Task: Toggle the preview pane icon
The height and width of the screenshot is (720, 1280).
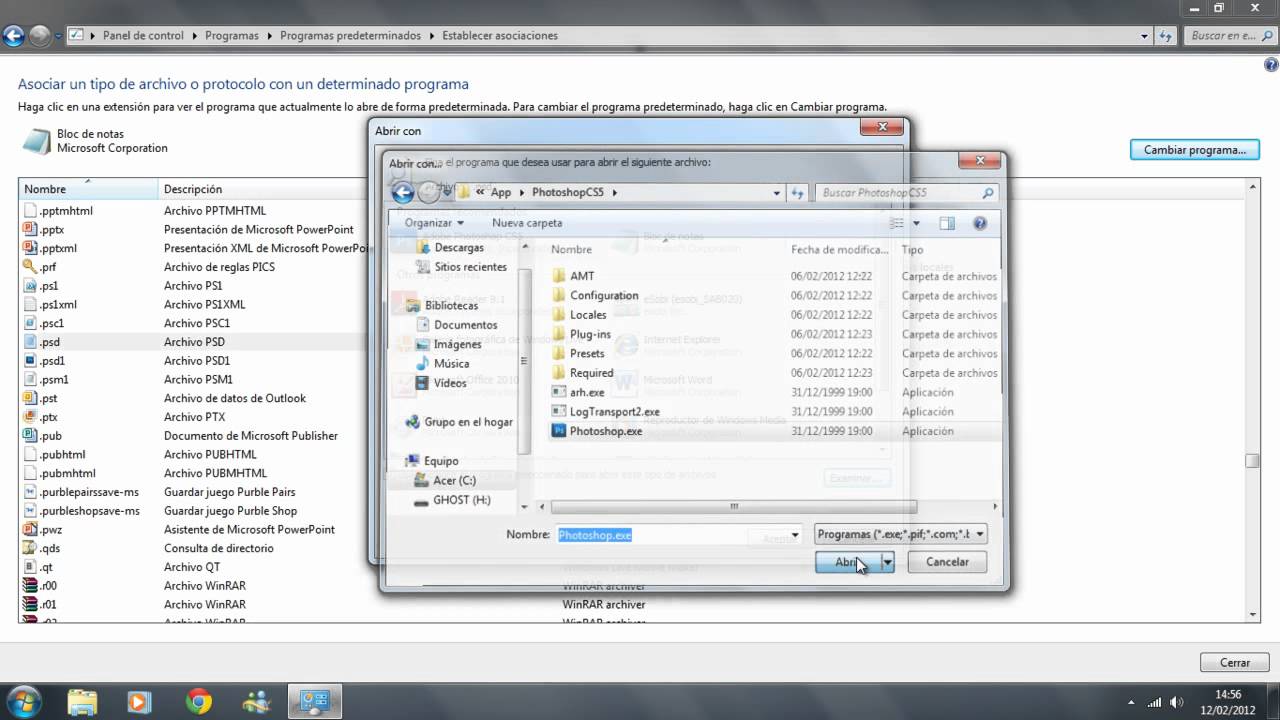Action: 947,223
